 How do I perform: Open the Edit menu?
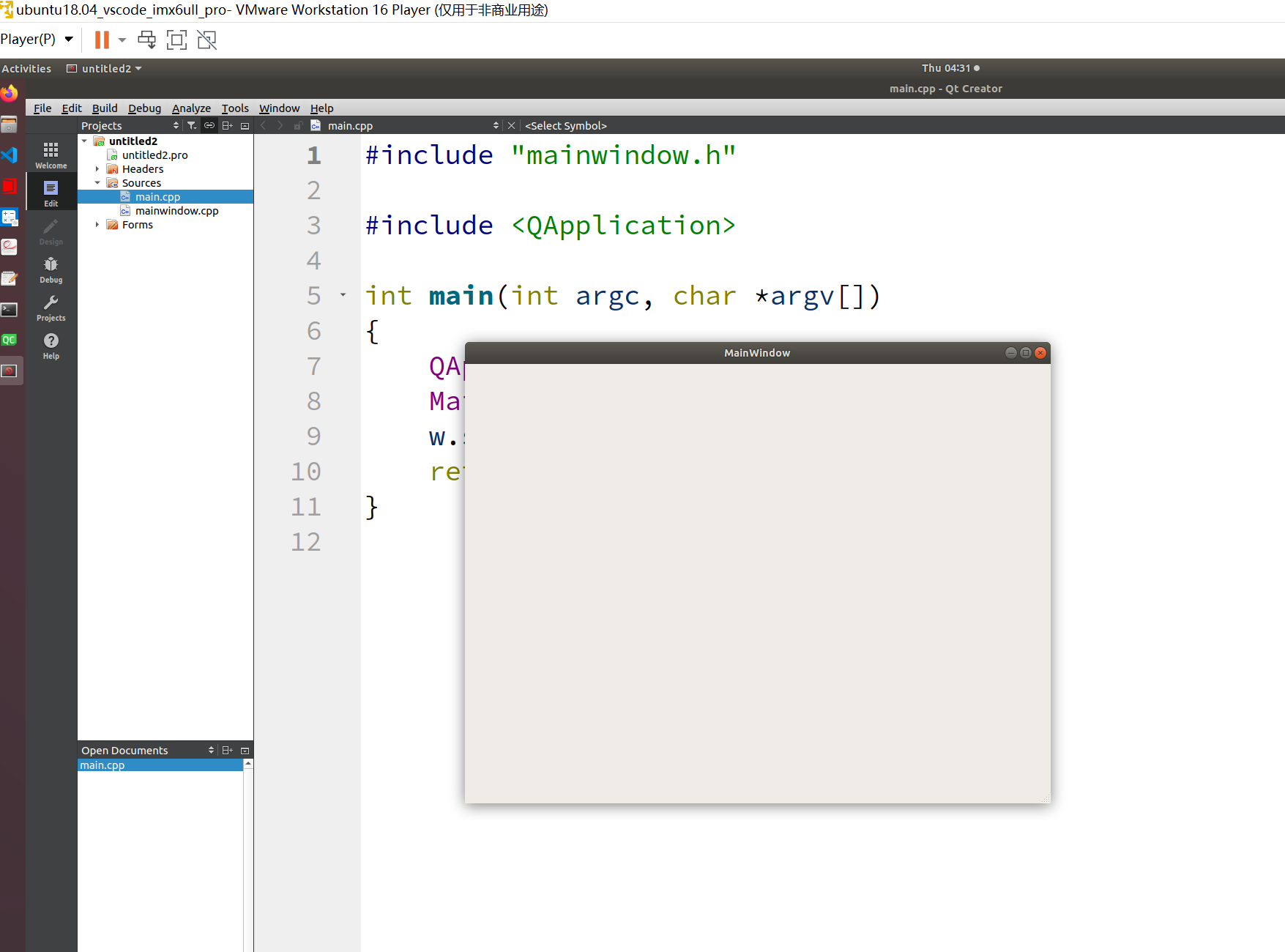71,108
